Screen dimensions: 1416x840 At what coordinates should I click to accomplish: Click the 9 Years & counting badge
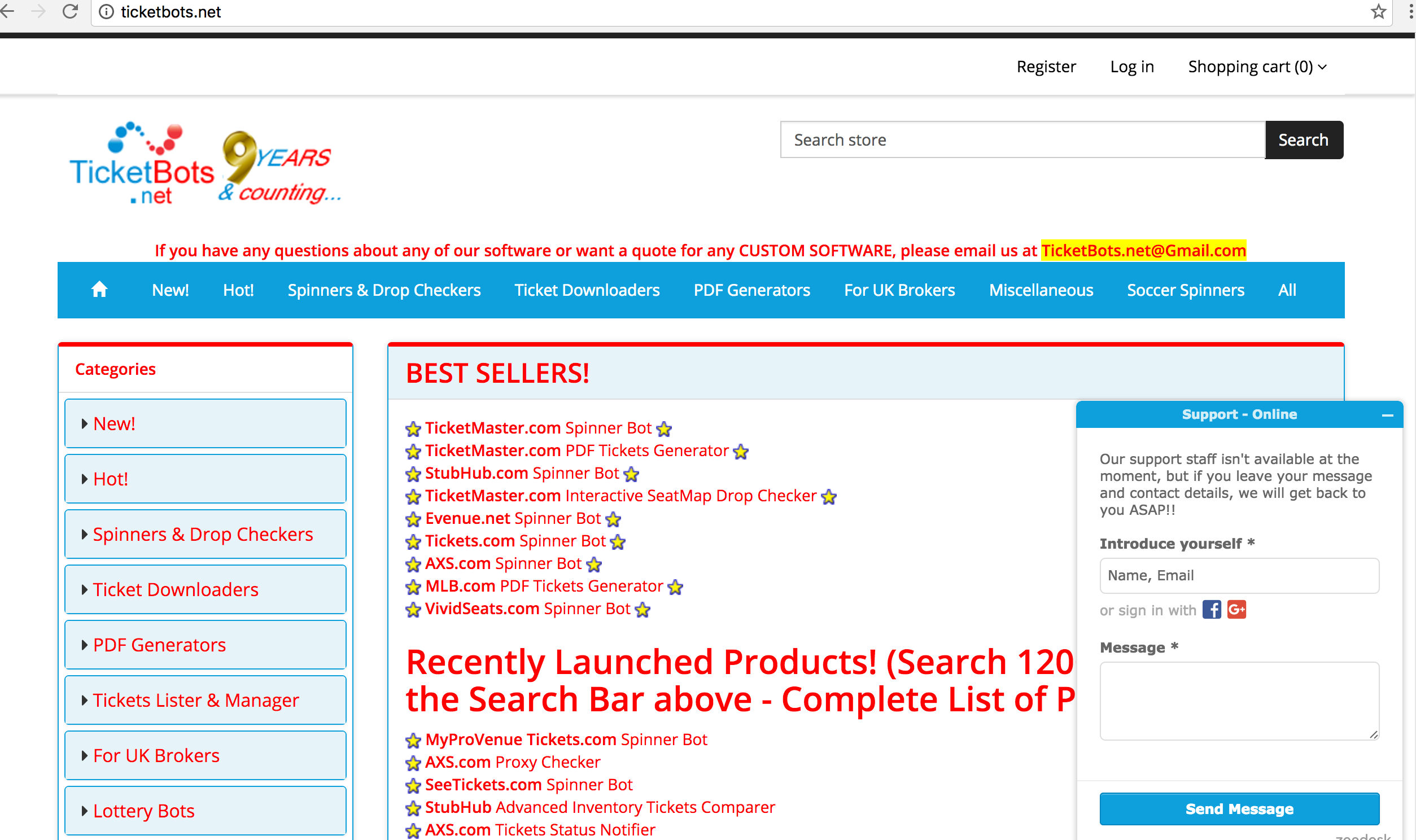pyautogui.click(x=279, y=167)
